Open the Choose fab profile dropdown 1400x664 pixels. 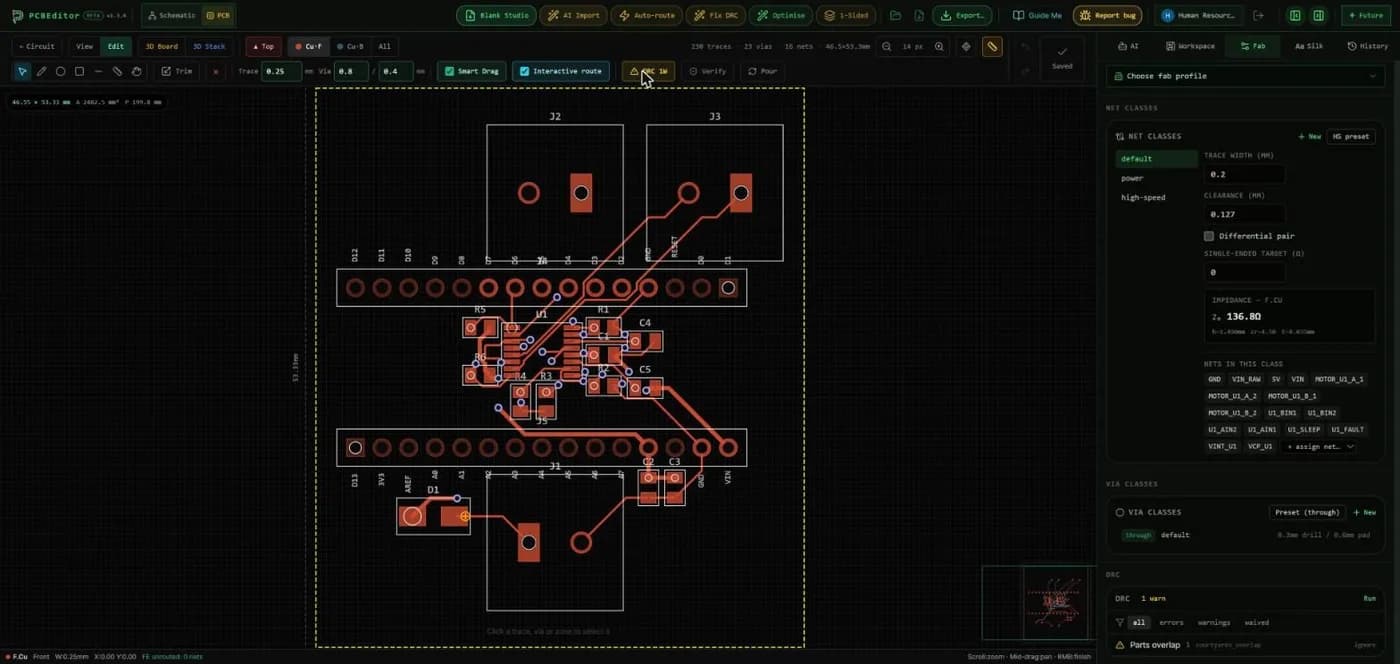(x=1245, y=76)
